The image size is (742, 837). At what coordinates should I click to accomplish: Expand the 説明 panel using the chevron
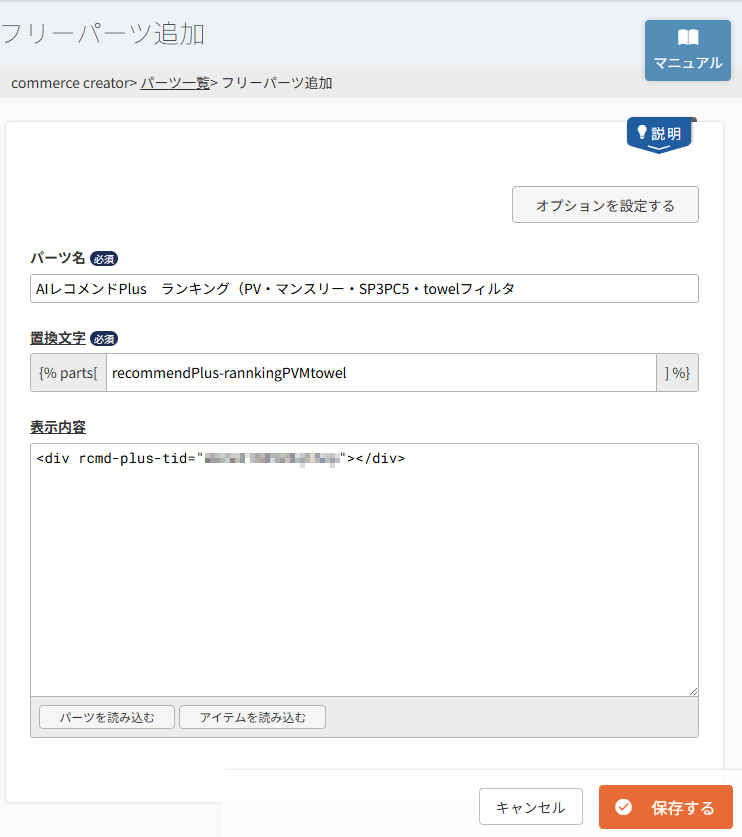[659, 148]
